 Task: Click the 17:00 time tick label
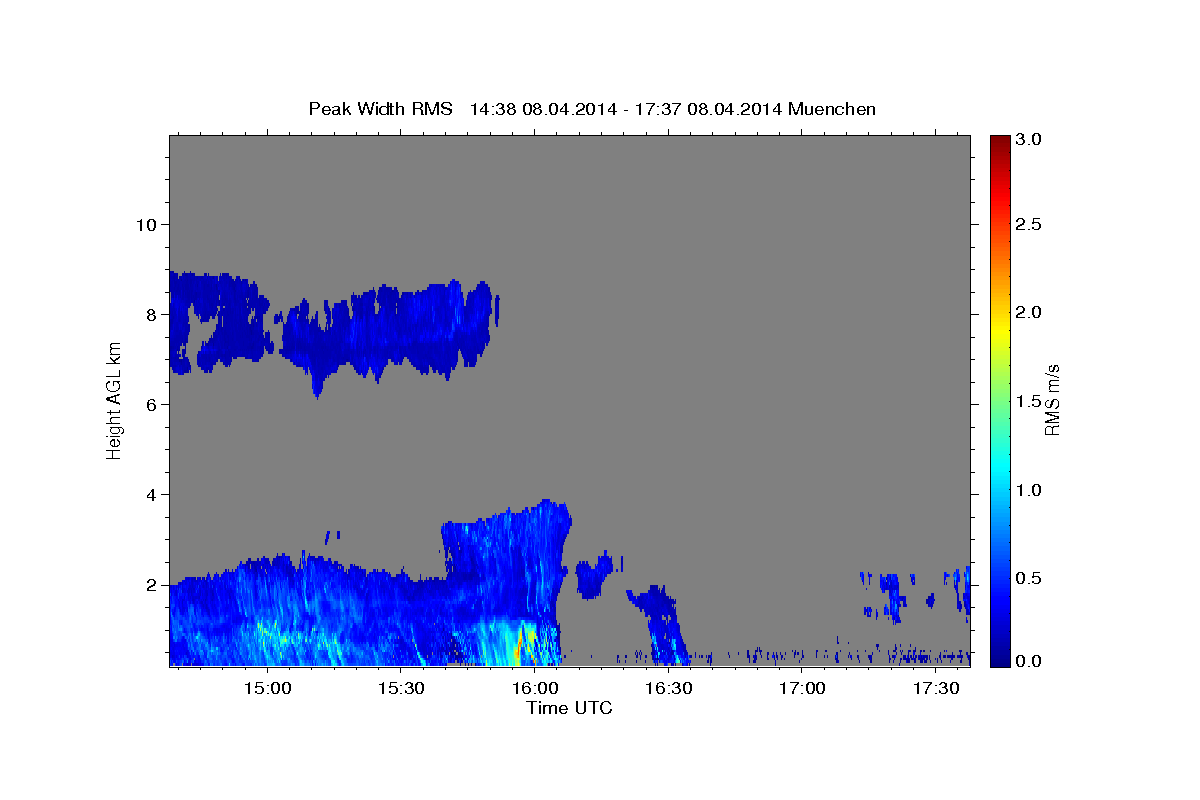point(802,688)
